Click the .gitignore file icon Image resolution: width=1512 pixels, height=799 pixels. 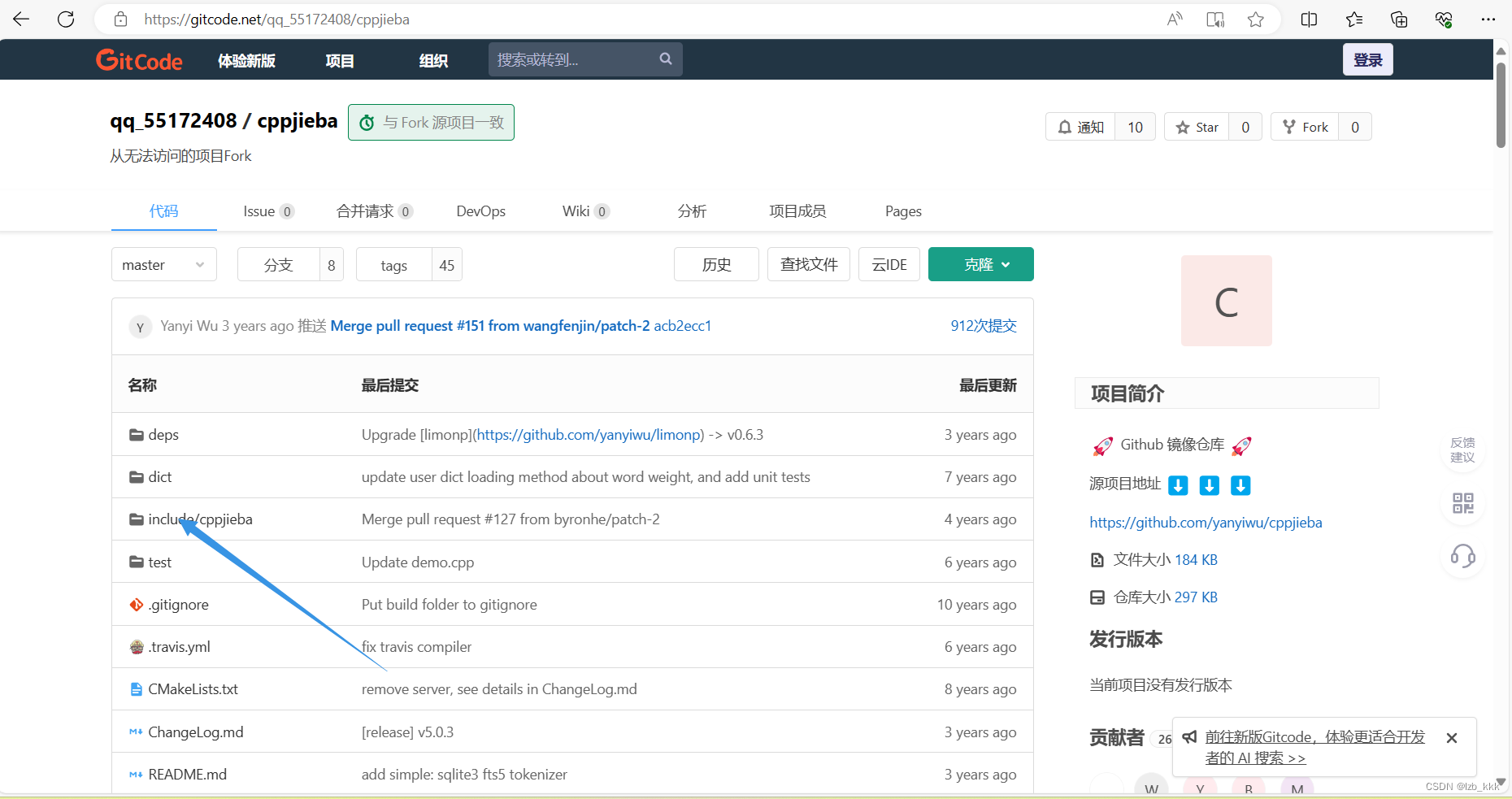pyautogui.click(x=137, y=605)
